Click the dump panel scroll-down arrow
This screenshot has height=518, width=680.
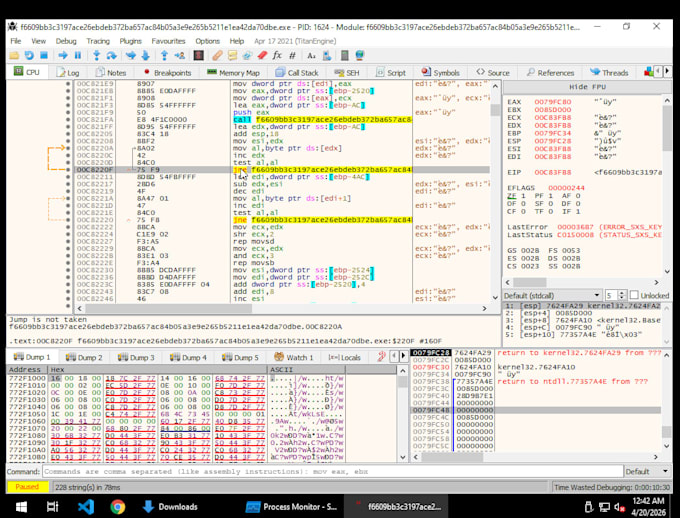point(402,457)
